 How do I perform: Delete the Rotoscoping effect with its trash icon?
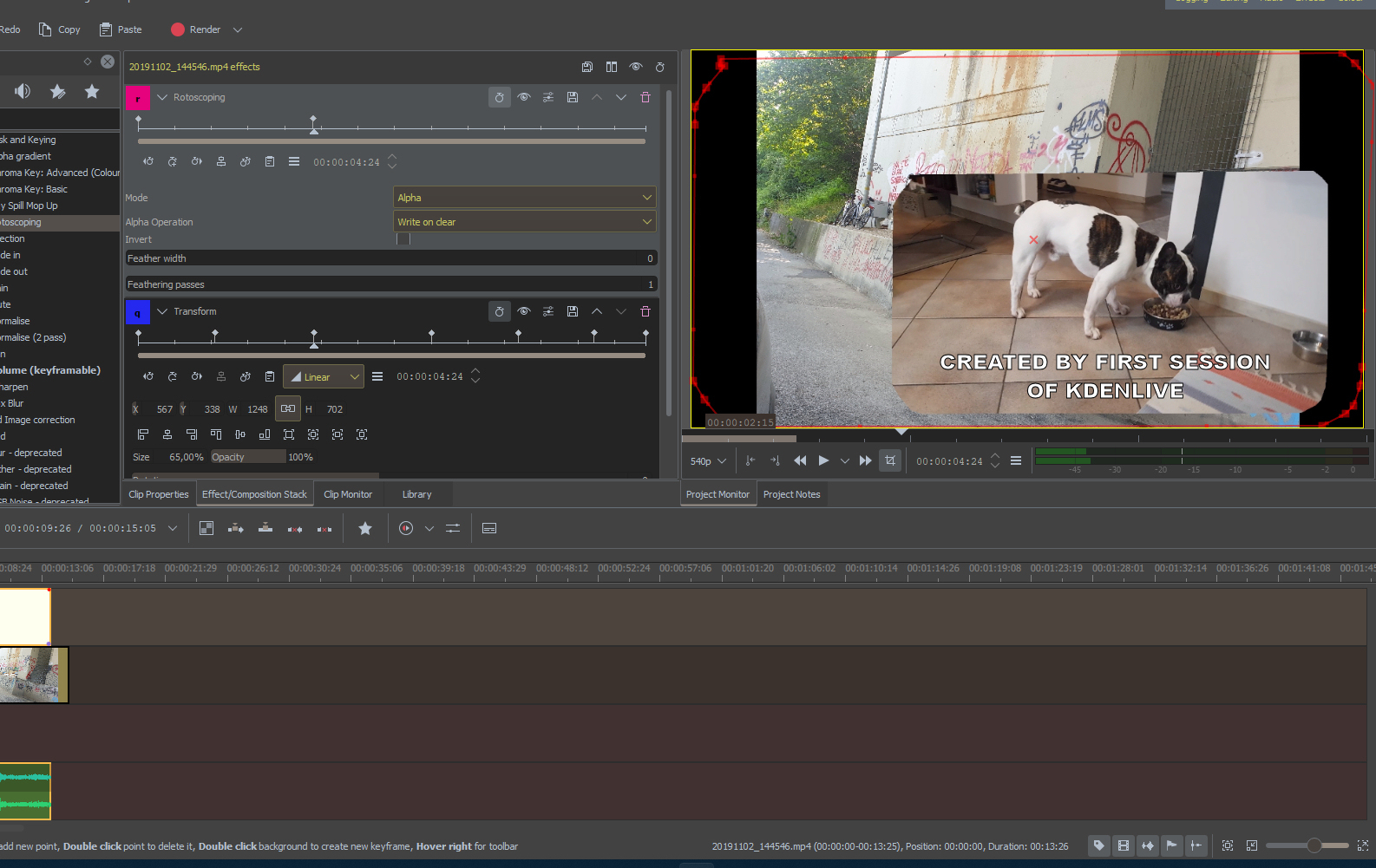tap(645, 97)
